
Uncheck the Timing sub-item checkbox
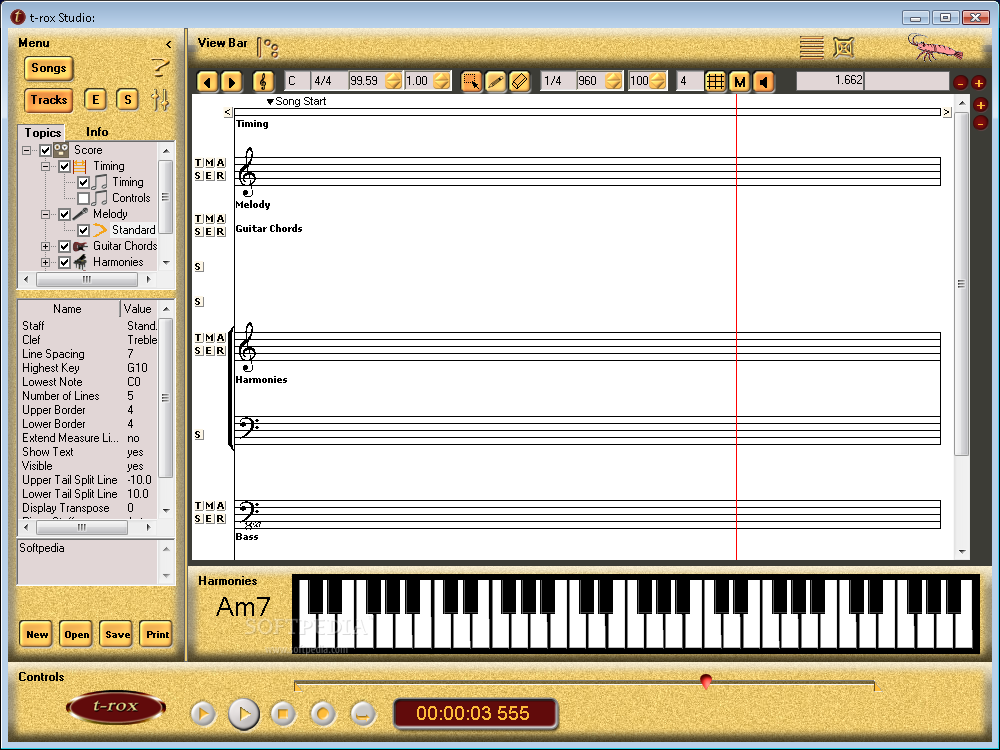point(84,182)
